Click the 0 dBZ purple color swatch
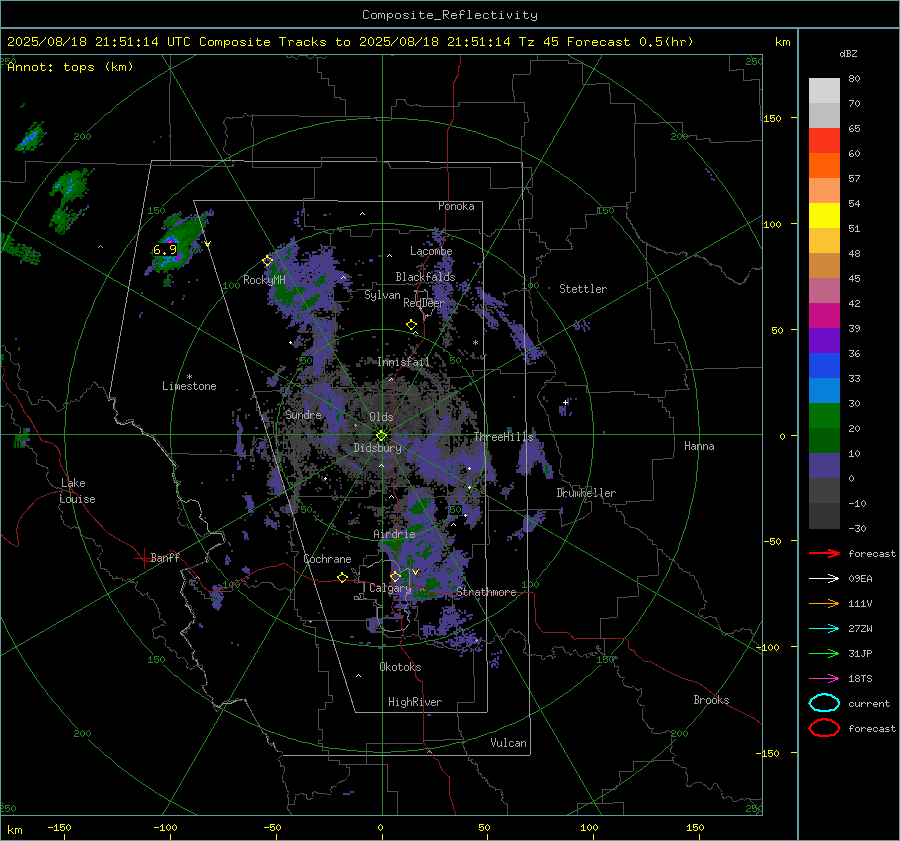The width and height of the screenshot is (900, 841). point(824,466)
